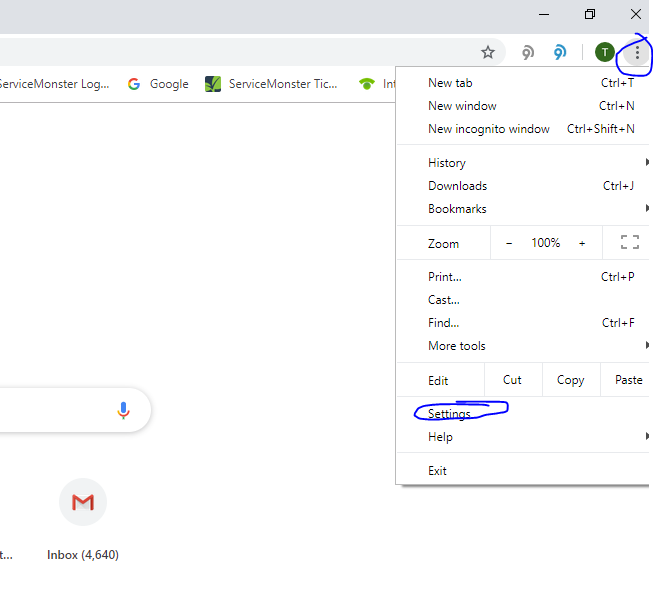
Task: Open ServiceMonster Tic... bookmark
Action: click(x=271, y=84)
